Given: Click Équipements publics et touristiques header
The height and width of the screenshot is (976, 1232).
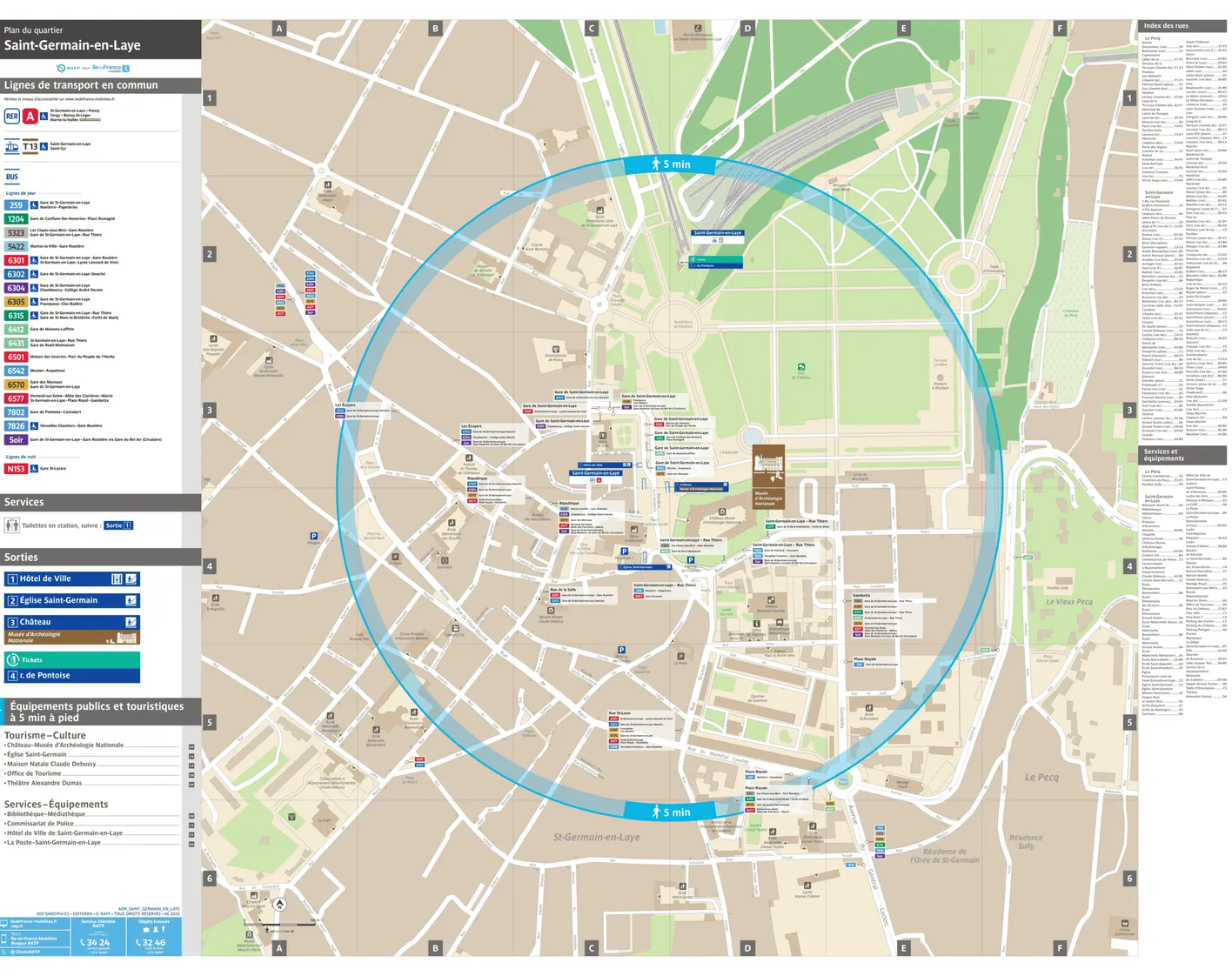Looking at the screenshot, I should [x=100, y=712].
